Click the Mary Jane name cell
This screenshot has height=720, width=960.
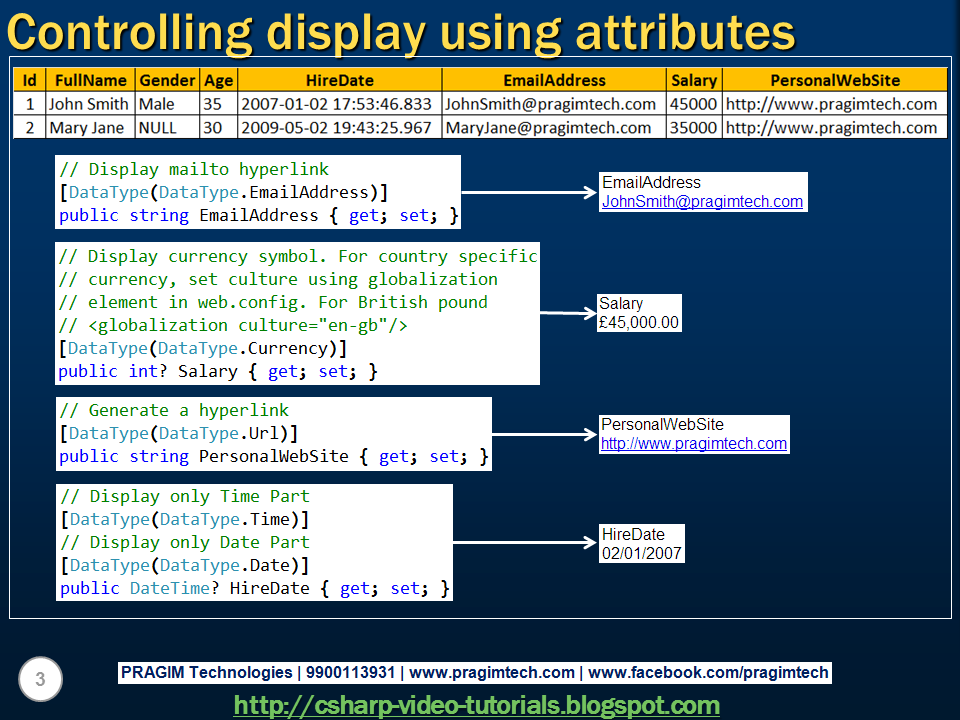click(91, 127)
